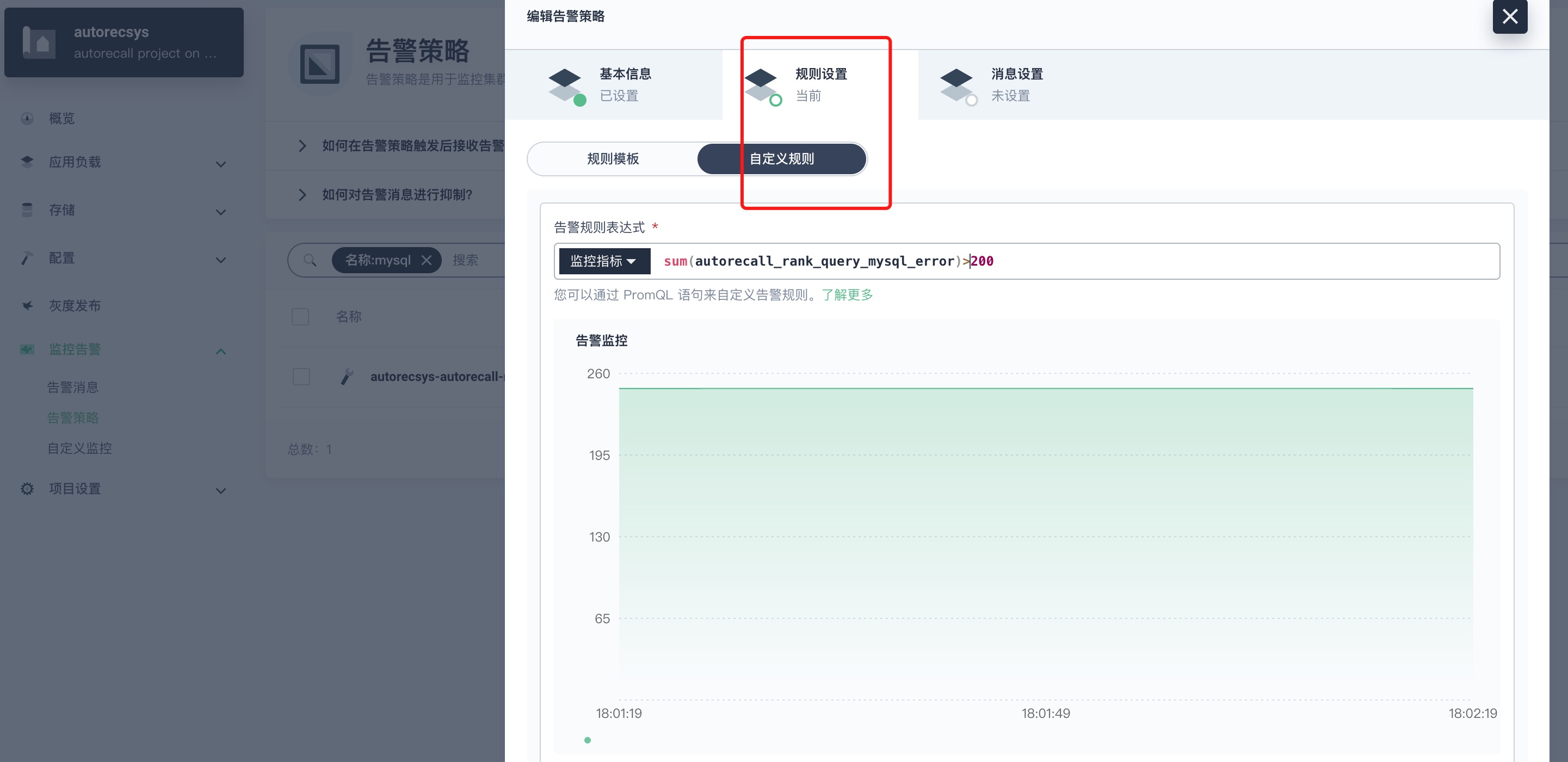Click the 18:02:19 time axis label
The width and height of the screenshot is (1568, 762).
1472,713
